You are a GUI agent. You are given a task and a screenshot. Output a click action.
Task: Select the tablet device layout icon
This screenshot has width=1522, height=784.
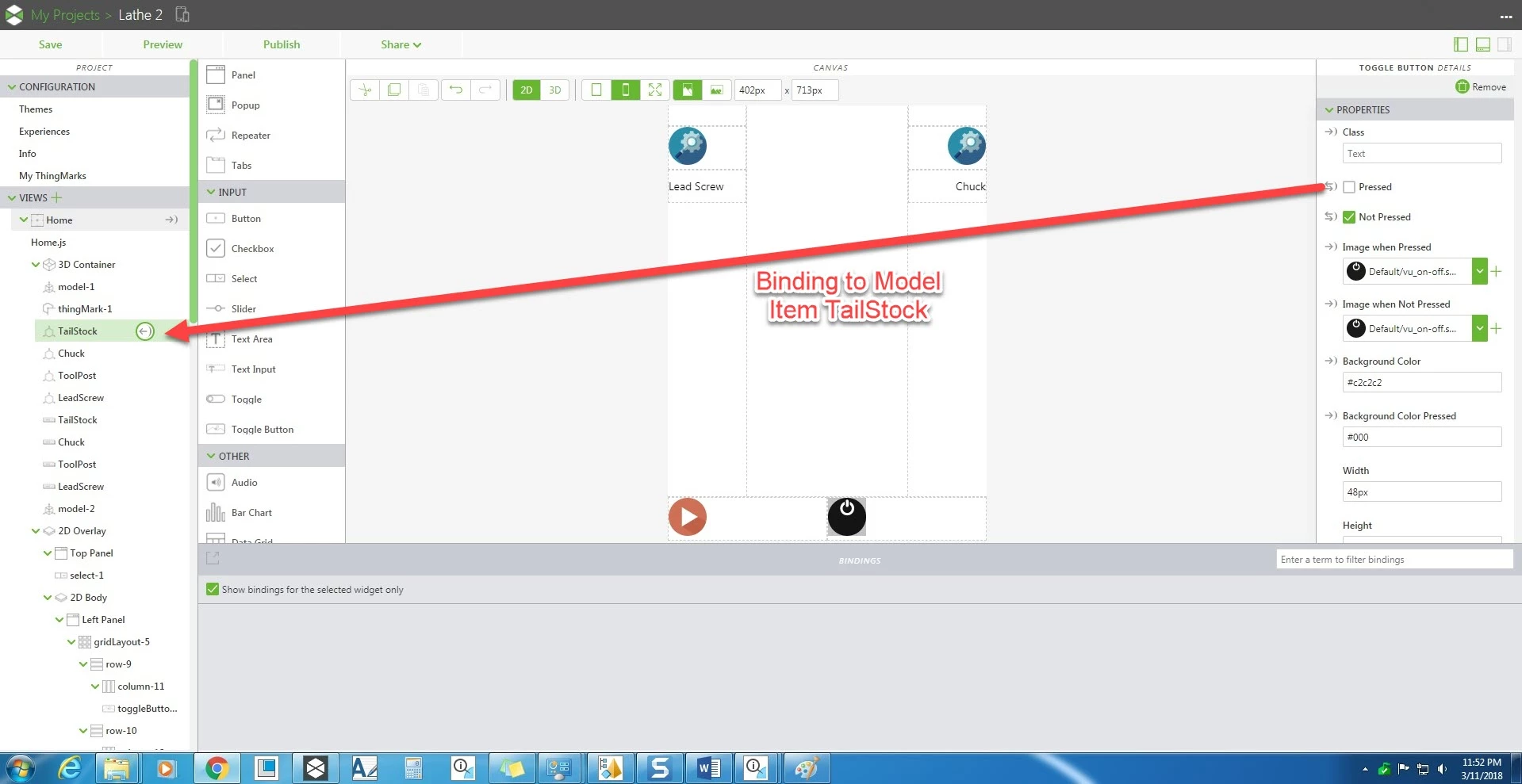(x=596, y=90)
